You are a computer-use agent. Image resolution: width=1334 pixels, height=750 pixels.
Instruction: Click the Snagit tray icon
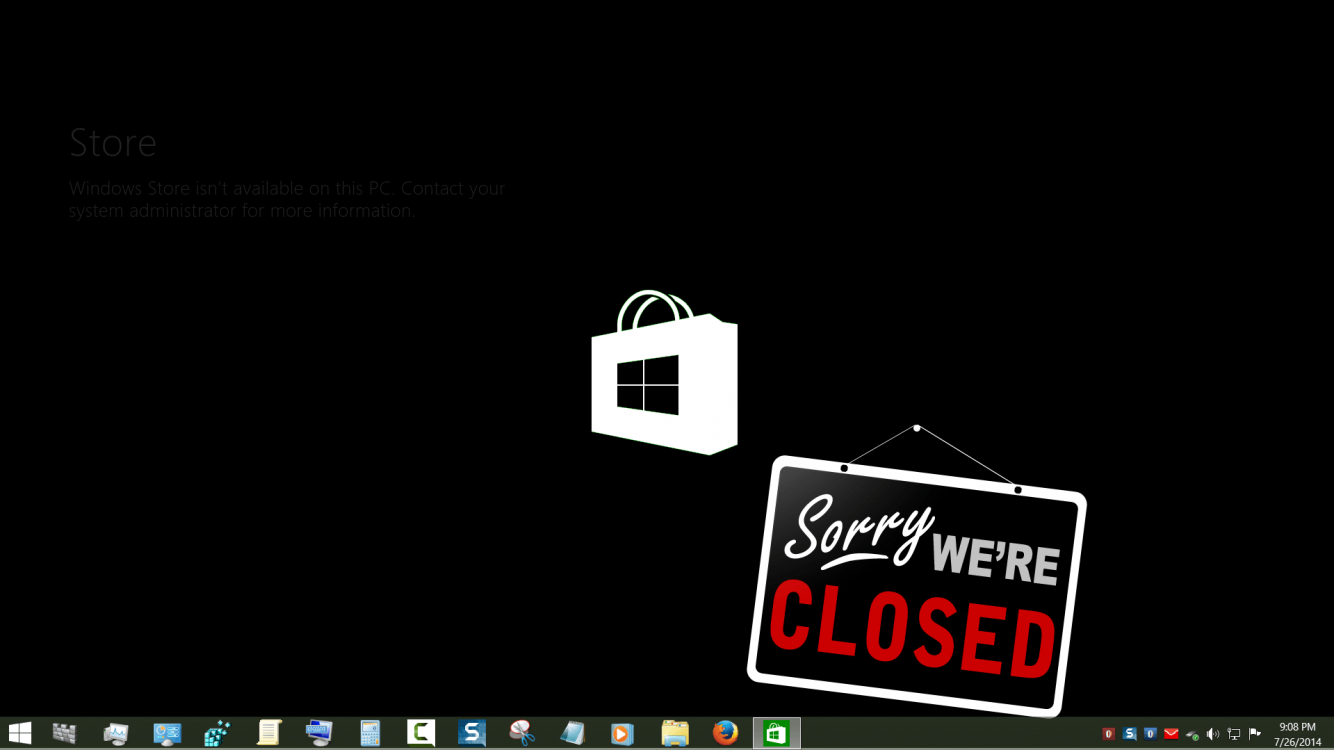tap(1129, 734)
